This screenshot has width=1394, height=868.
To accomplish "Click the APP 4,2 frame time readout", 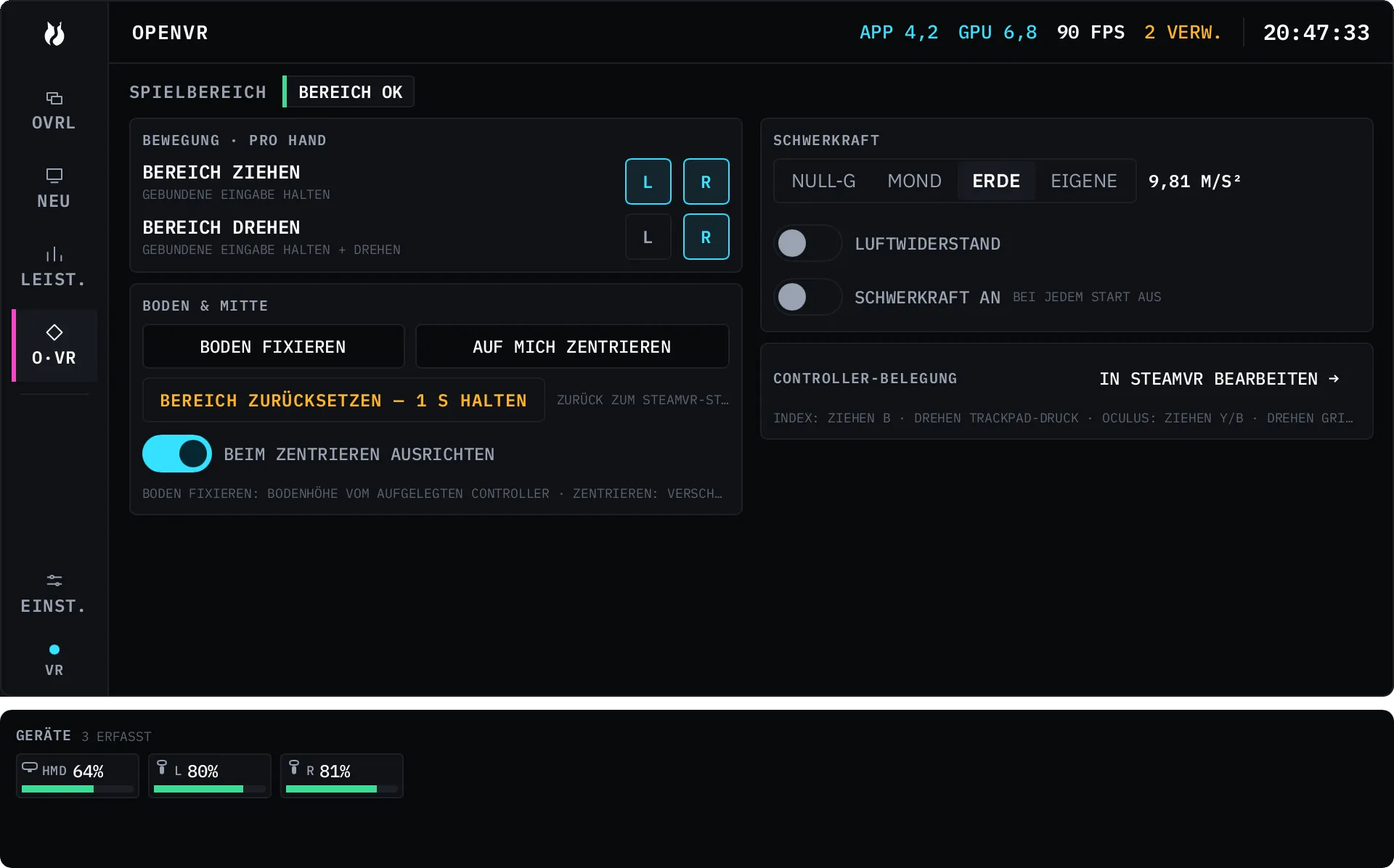I will click(x=899, y=33).
